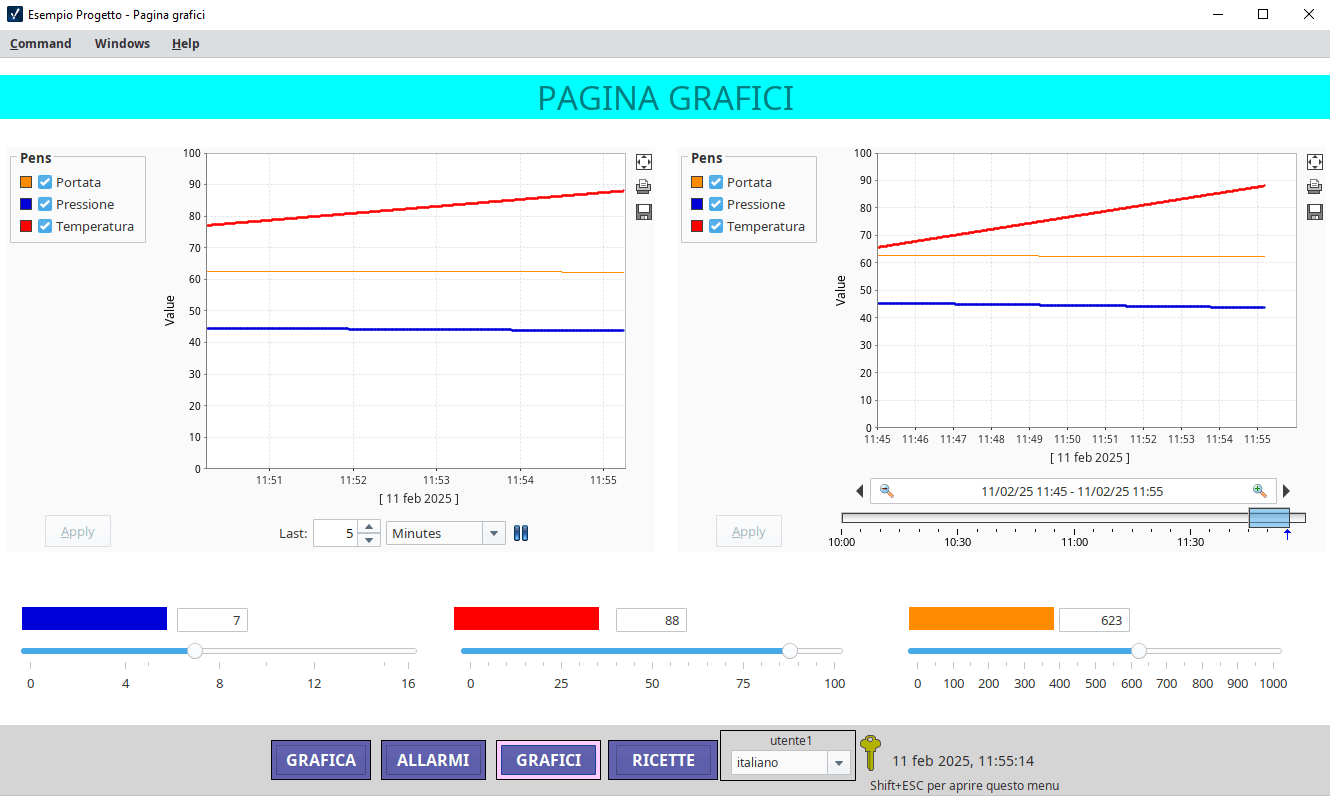This screenshot has width=1330, height=796.
Task: Uncheck Pressione pen in right chart
Action: (x=716, y=204)
